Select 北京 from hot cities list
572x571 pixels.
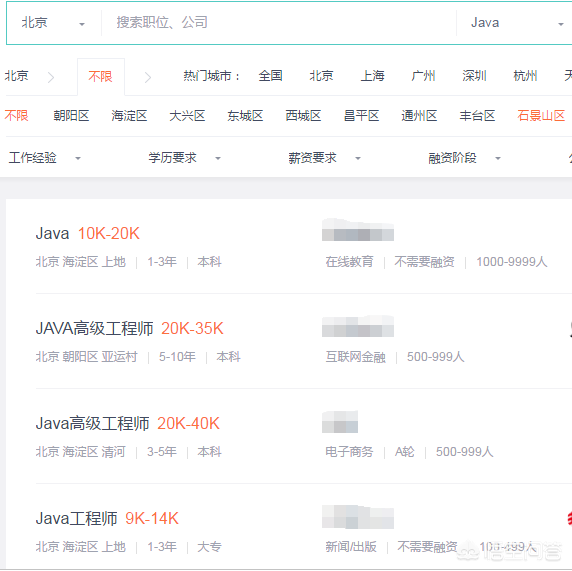[321, 76]
